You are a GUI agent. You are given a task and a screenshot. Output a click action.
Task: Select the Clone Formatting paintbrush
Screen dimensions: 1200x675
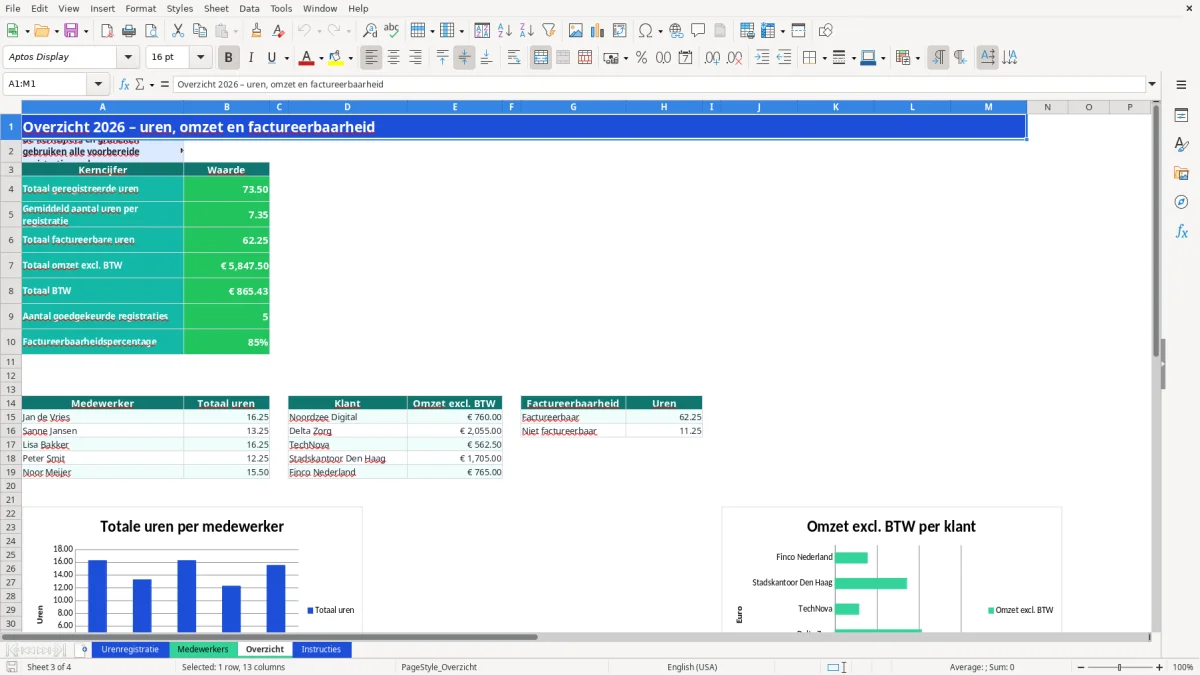[x=257, y=31]
